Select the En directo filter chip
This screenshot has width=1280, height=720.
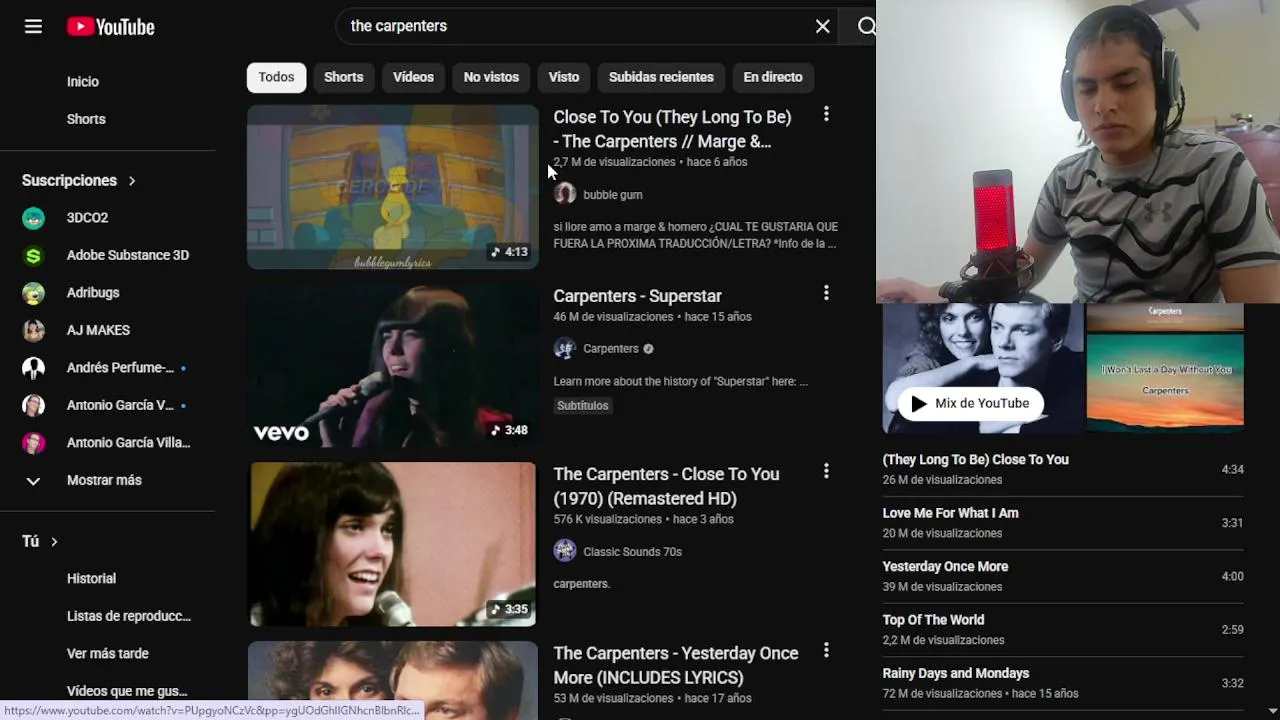pyautogui.click(x=773, y=77)
